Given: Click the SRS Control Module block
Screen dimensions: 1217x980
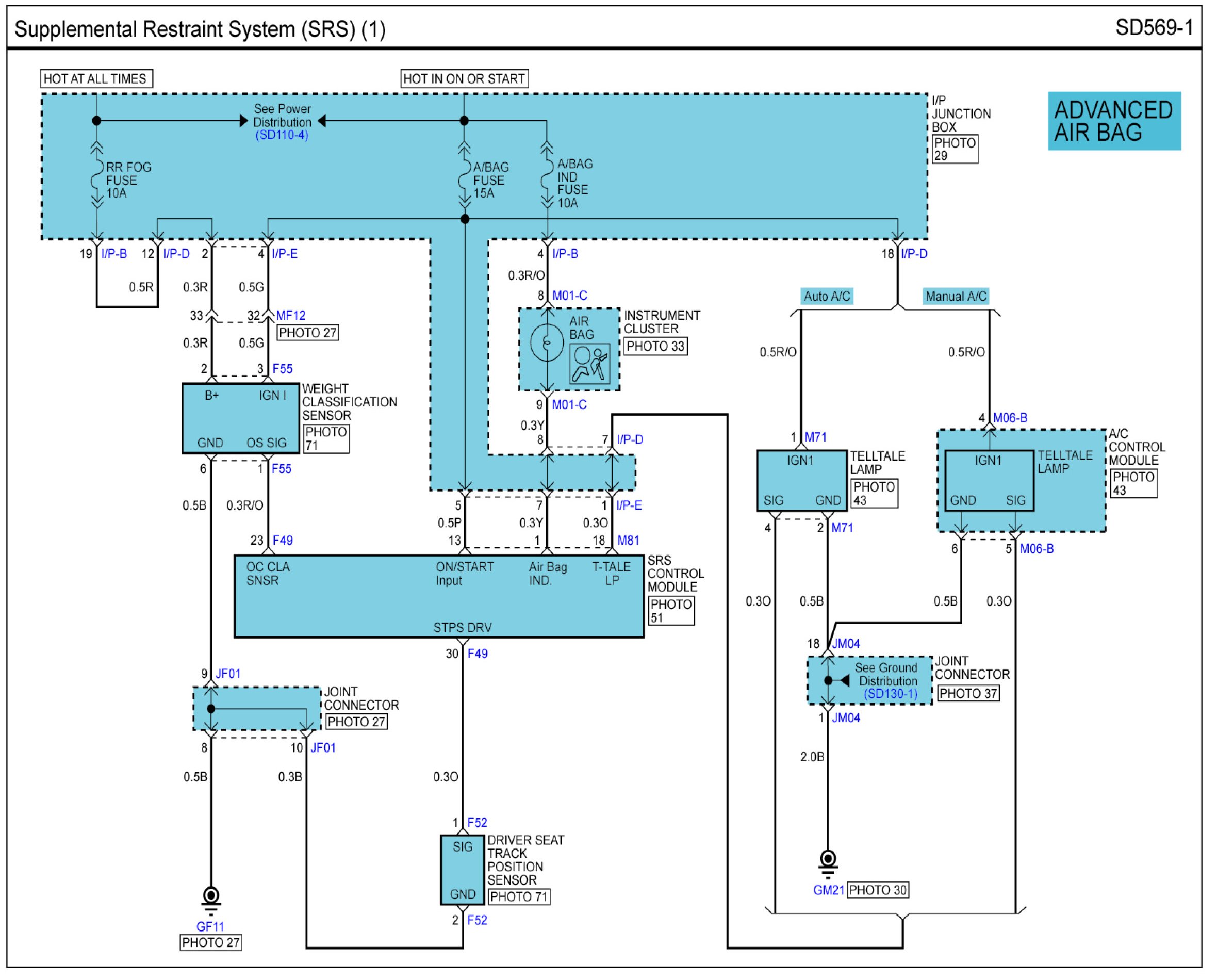Looking at the screenshot, I should coord(440,597).
